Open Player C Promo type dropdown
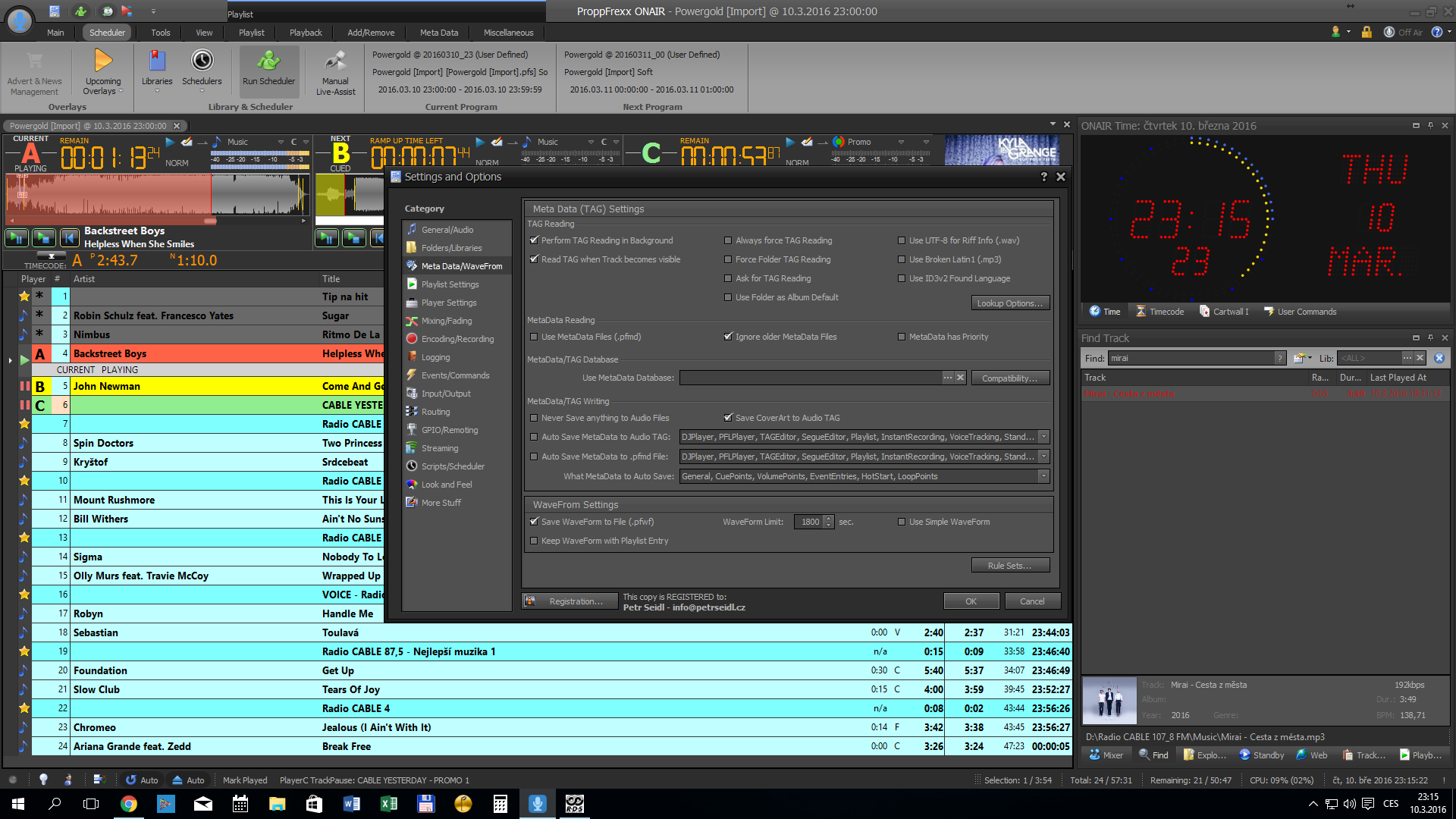The height and width of the screenshot is (819, 1456). 901,142
